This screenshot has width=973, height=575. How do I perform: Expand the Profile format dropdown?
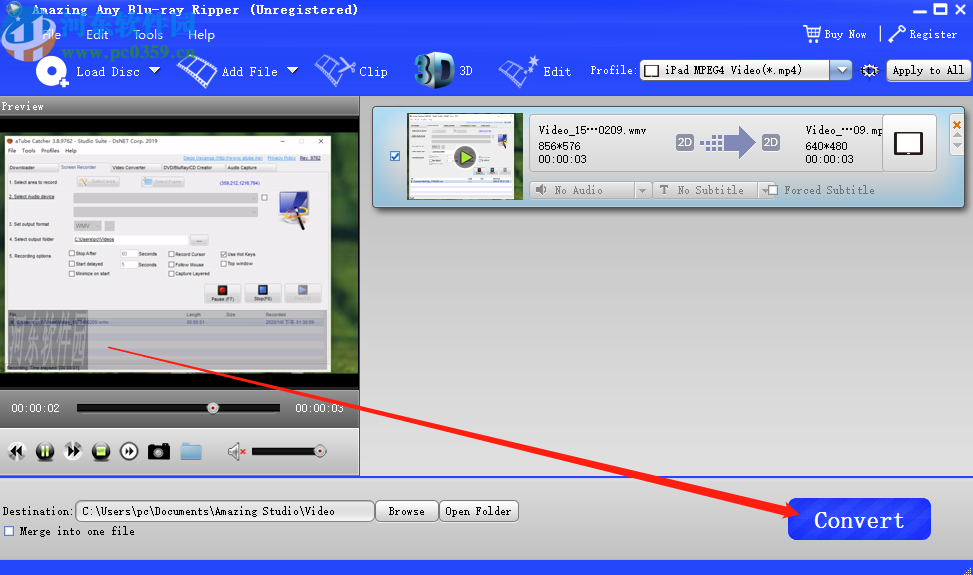point(841,70)
